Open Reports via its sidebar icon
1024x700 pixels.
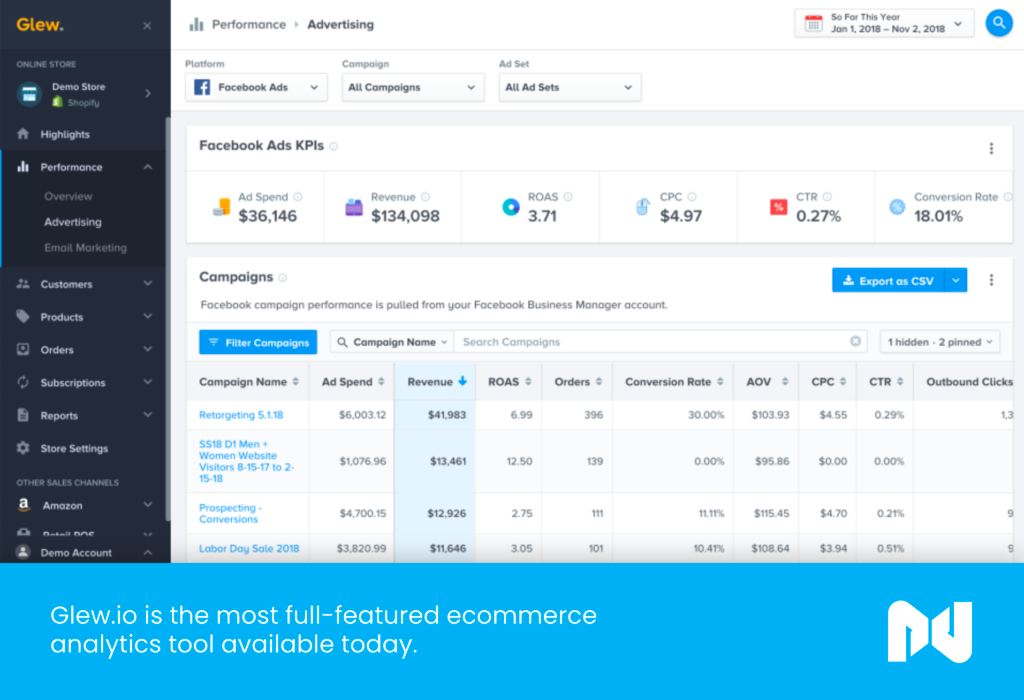click(x=23, y=415)
